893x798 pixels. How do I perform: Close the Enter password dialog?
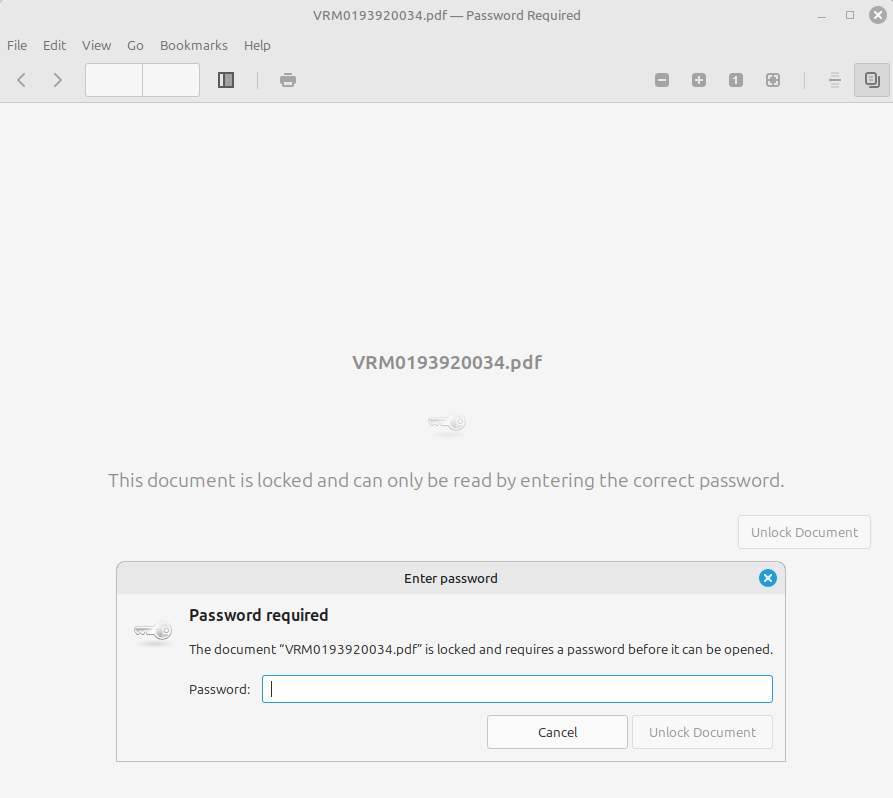[x=767, y=578]
